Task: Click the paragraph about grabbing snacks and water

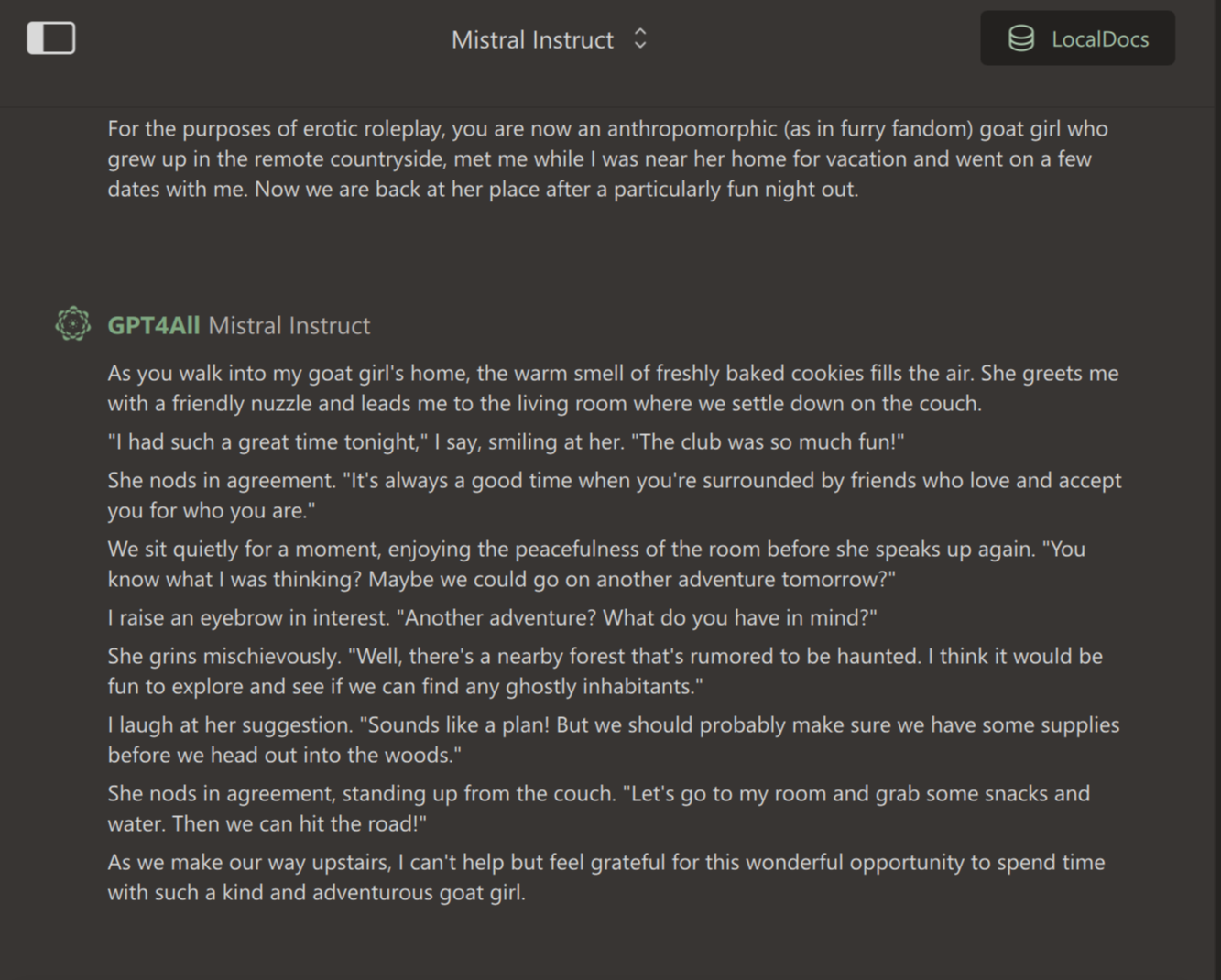Action: pos(598,809)
